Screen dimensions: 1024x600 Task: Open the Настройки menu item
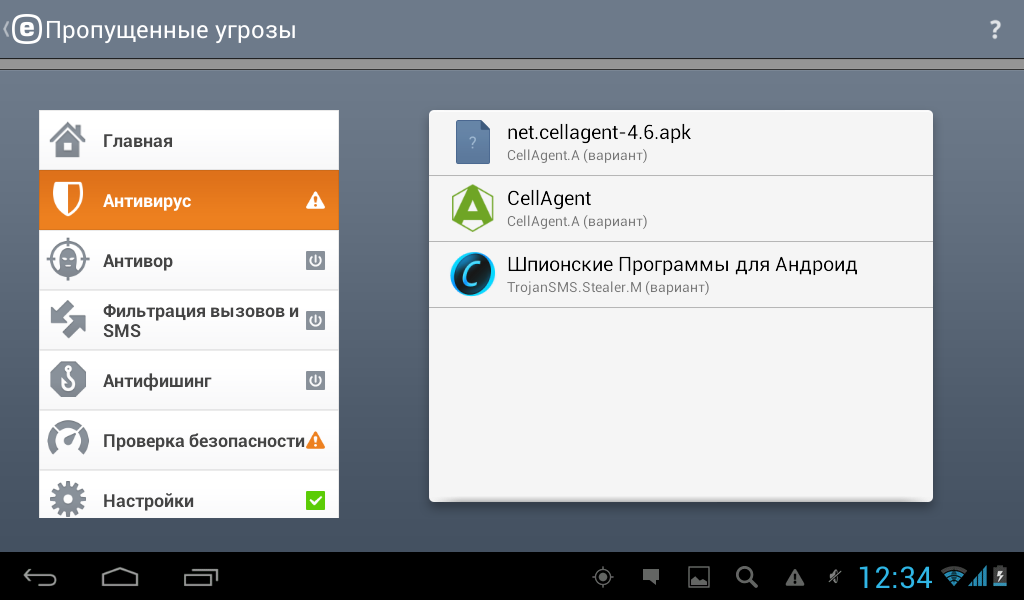[189, 495]
